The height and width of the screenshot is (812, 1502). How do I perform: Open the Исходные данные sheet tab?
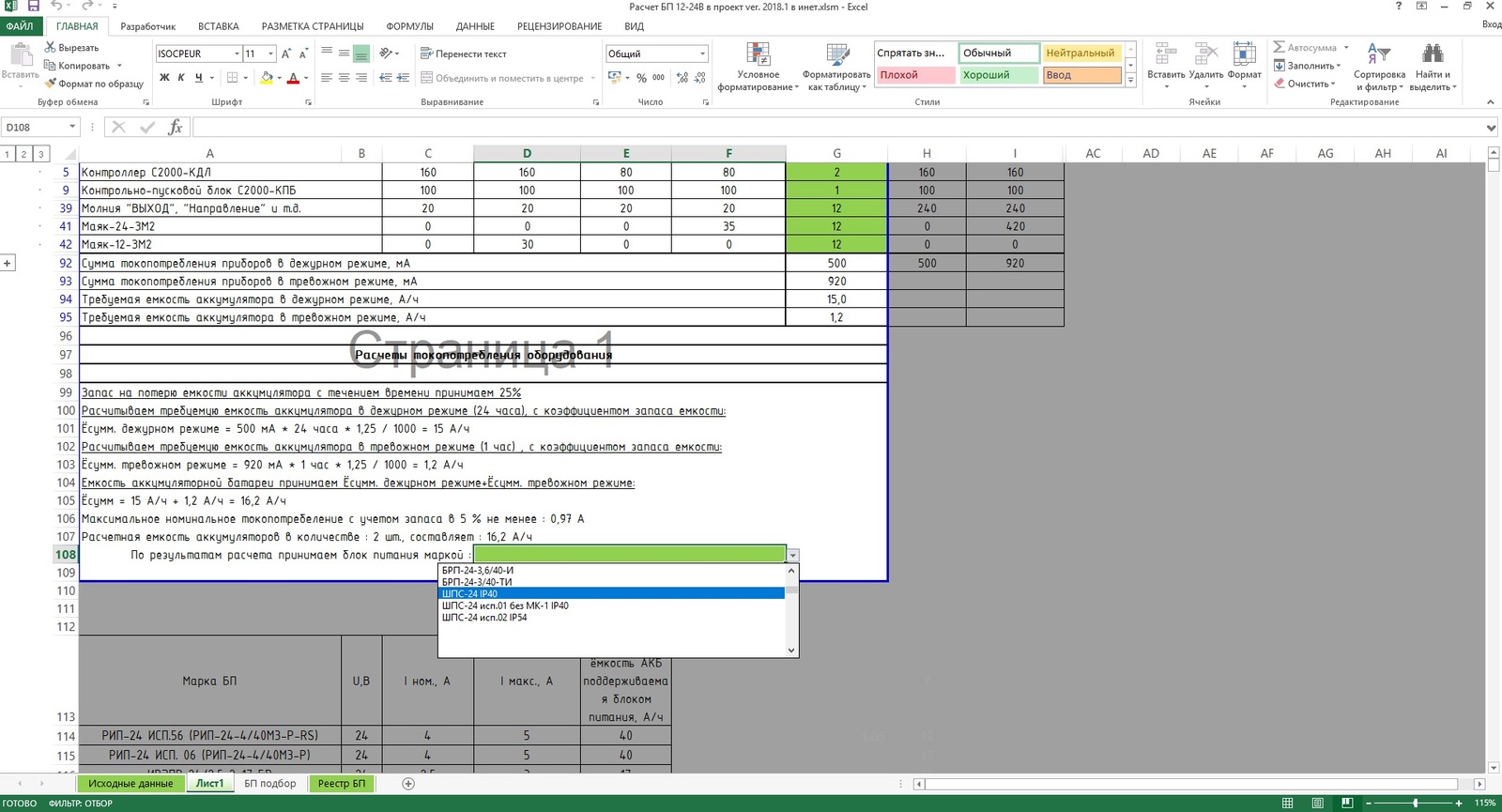(x=130, y=783)
